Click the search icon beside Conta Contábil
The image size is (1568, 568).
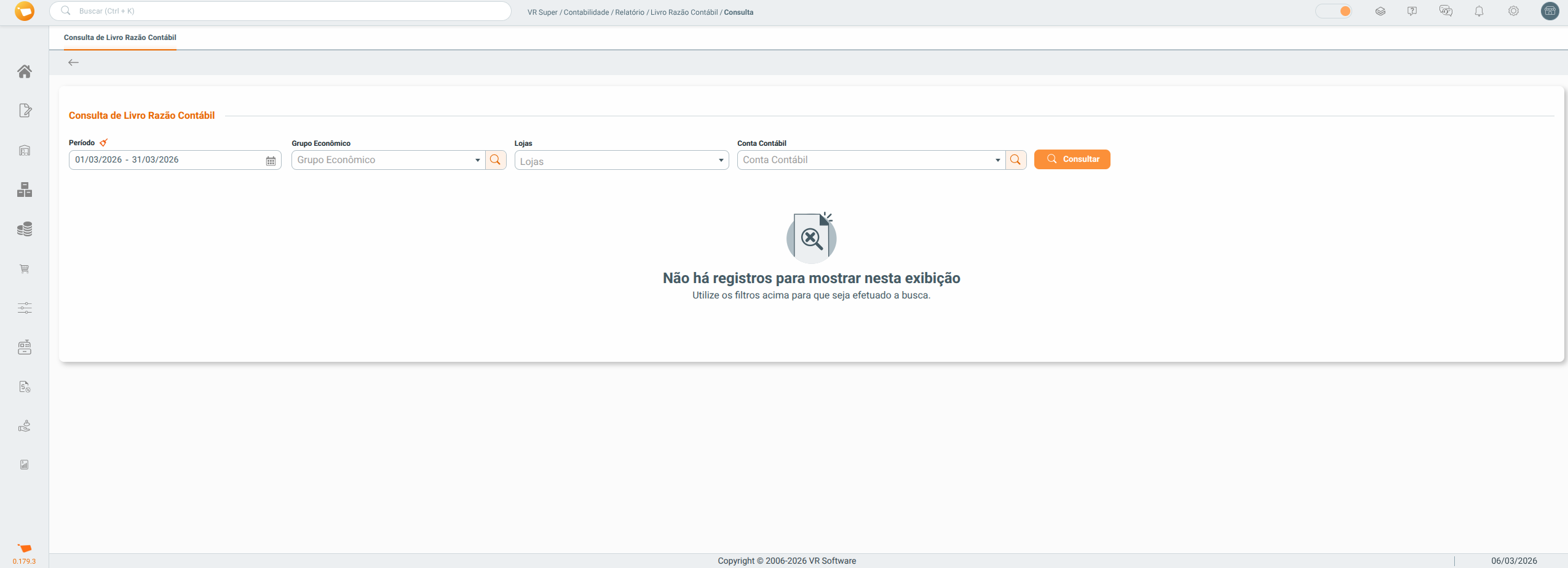point(1016,160)
